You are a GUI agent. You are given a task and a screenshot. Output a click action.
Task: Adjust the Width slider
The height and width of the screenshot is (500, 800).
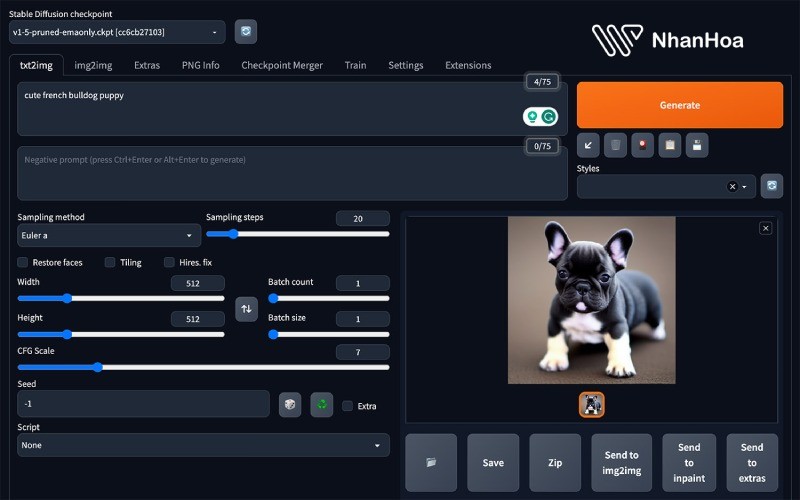[121, 298]
